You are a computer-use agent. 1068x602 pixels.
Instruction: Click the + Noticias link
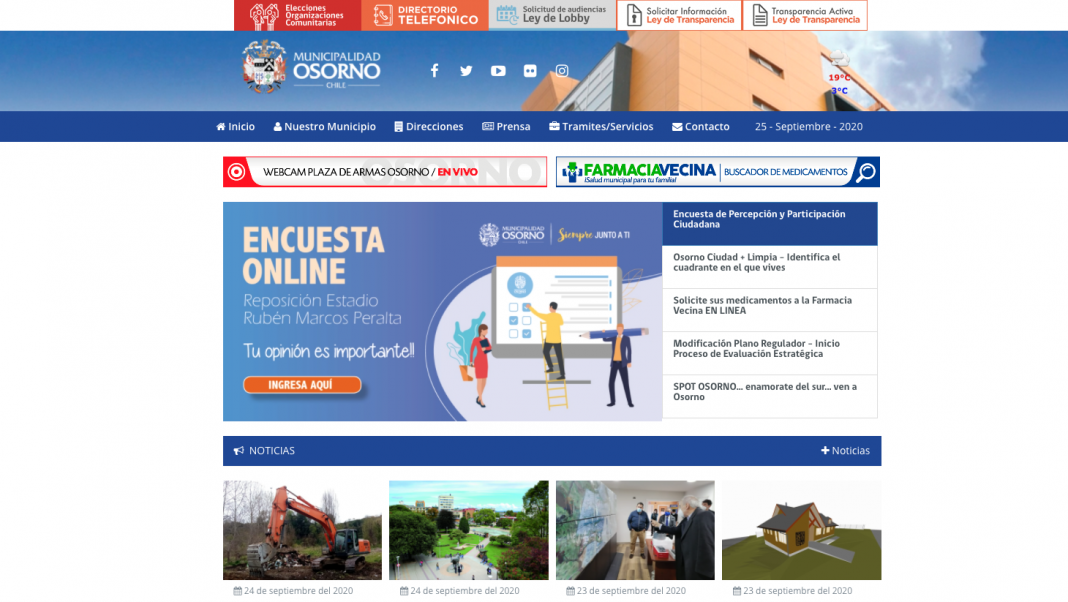[846, 451]
